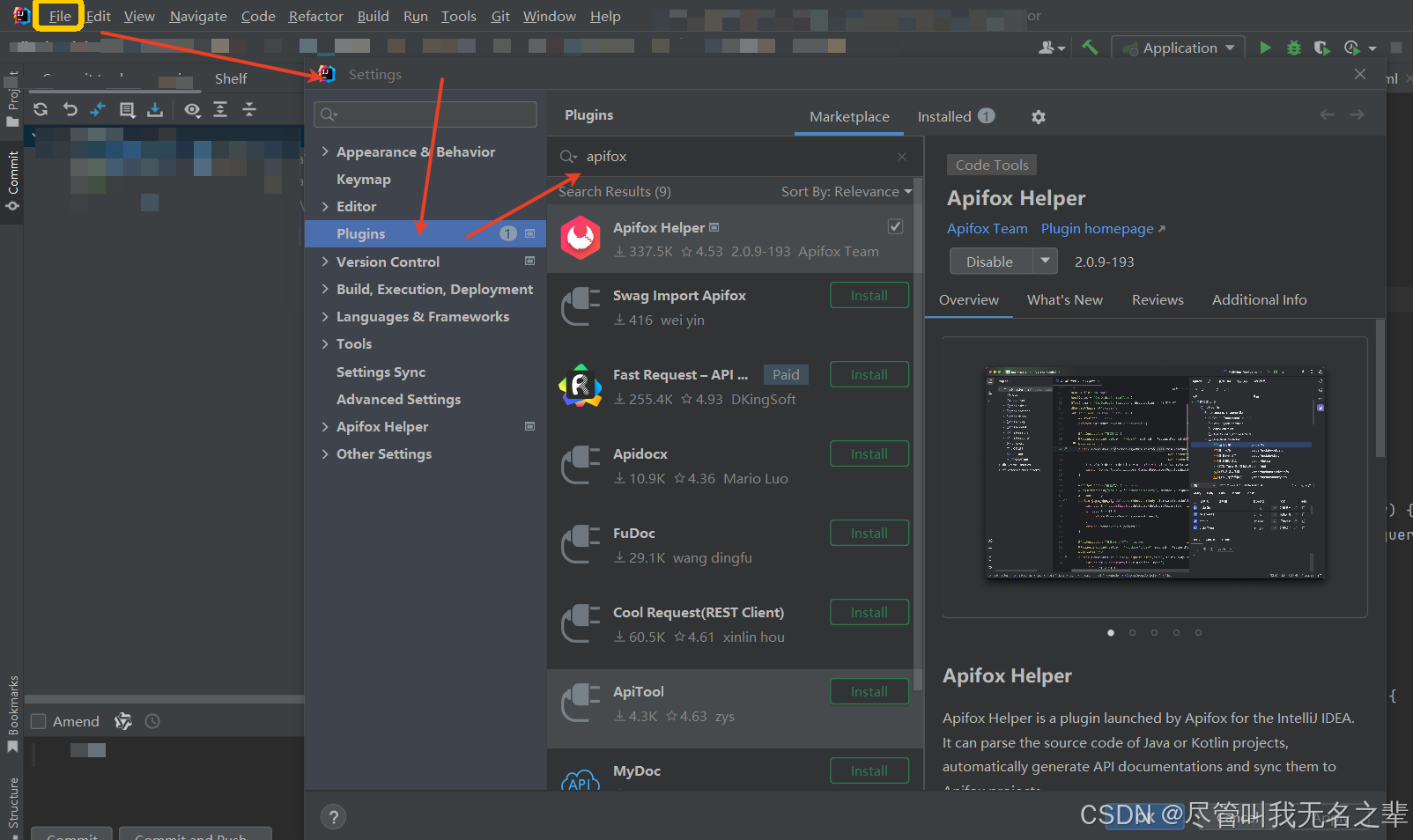Expand Appearance & Behavior settings
Viewport: 1413px width, 840px height.
tap(325, 151)
